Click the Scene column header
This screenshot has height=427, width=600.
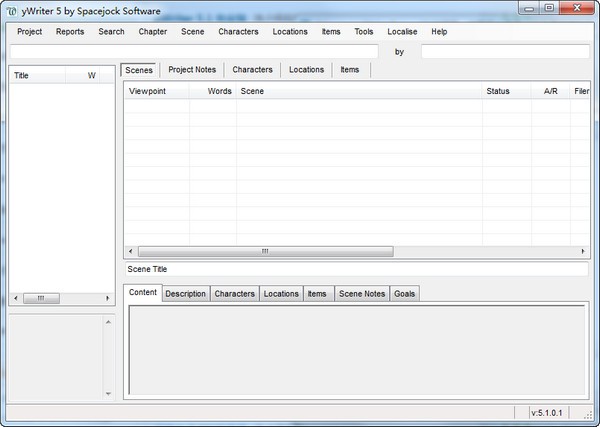click(x=359, y=91)
